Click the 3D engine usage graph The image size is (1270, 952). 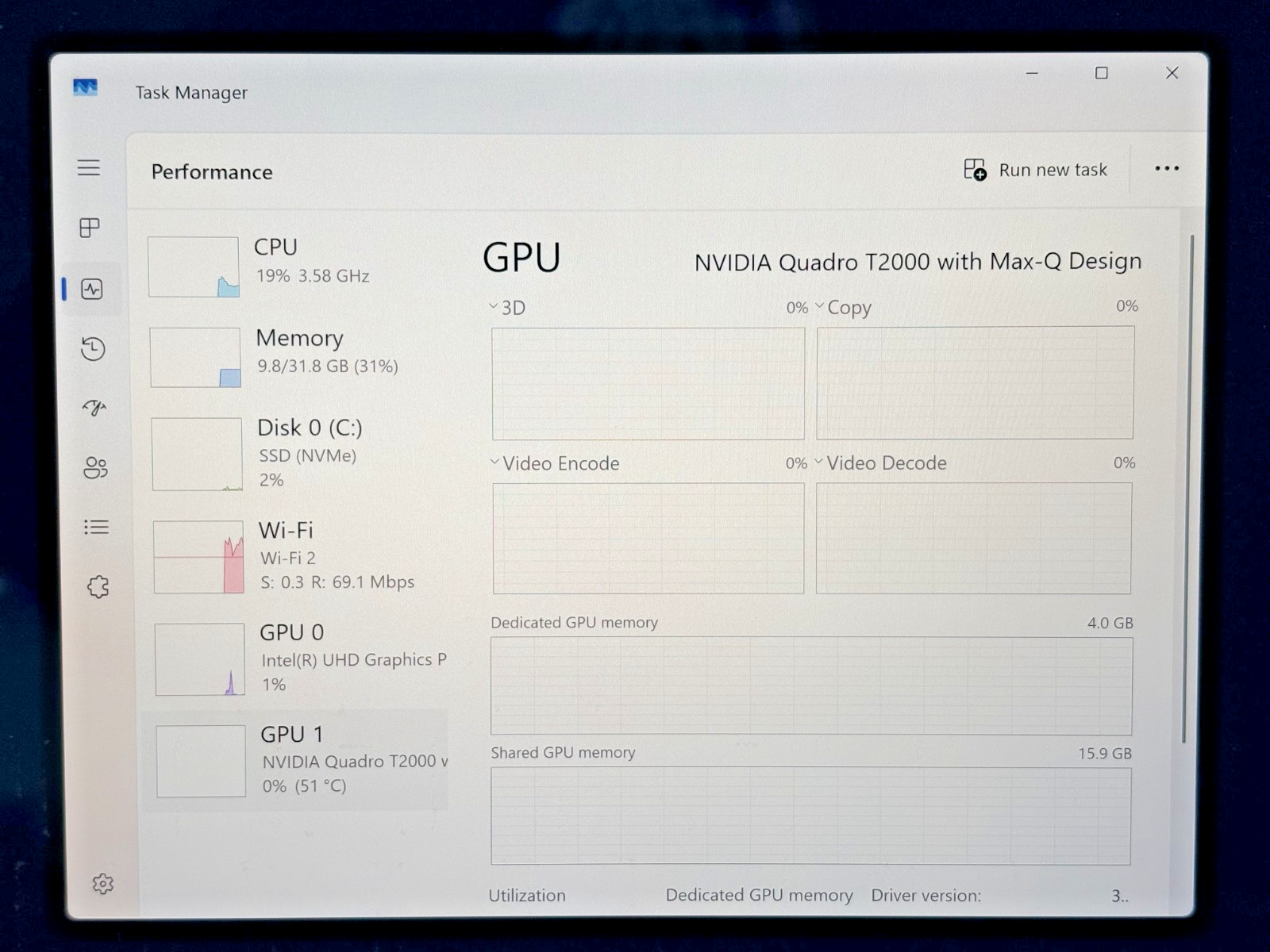pyautogui.click(x=648, y=384)
